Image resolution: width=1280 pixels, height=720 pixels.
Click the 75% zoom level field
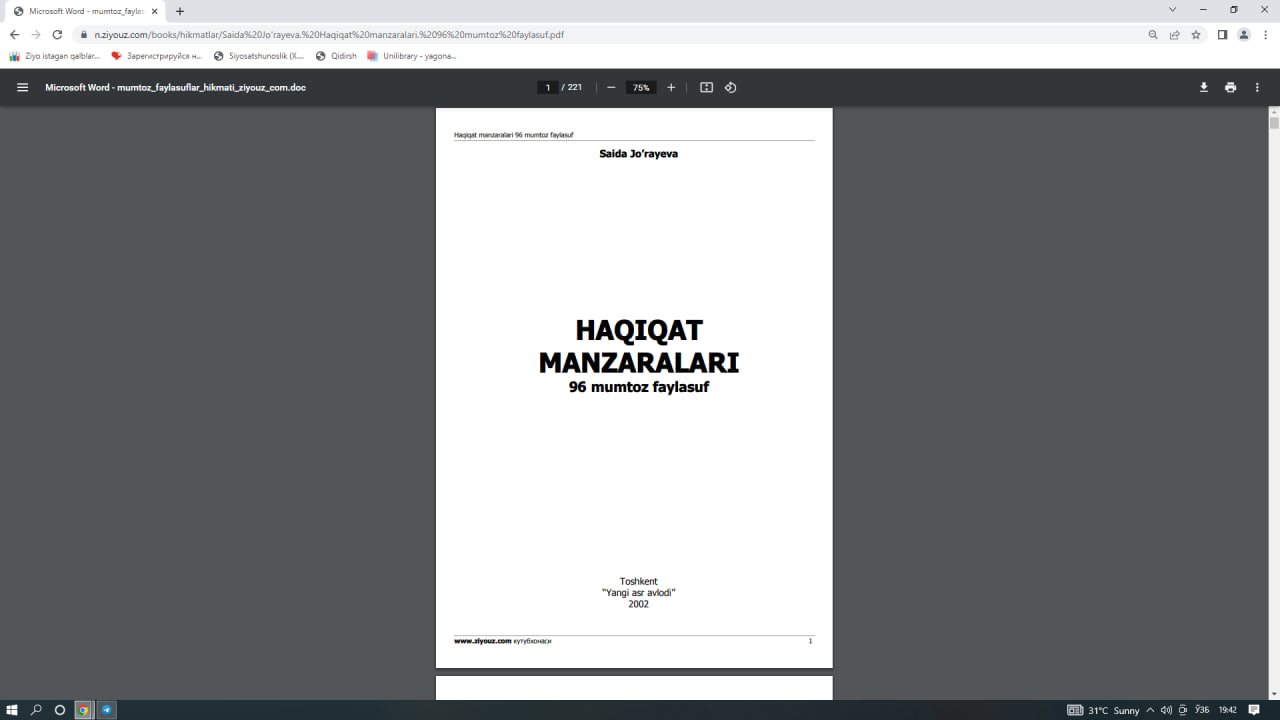point(641,88)
